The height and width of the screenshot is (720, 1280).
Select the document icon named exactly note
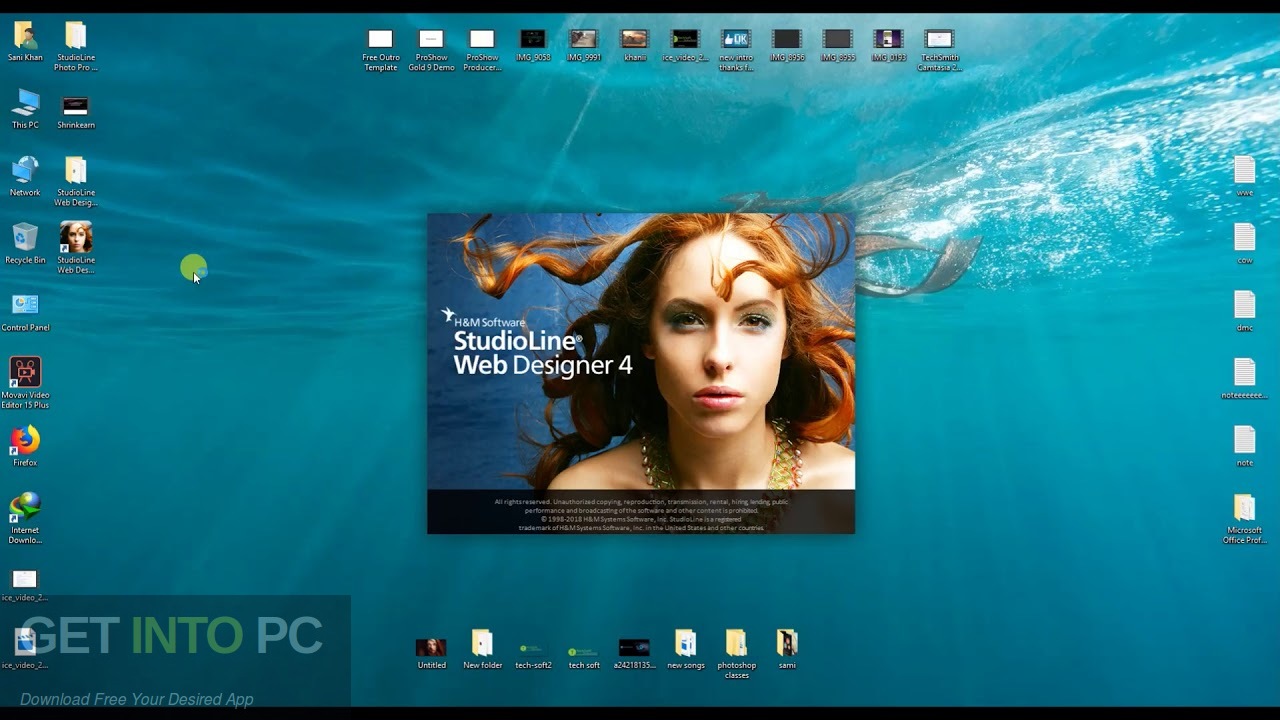point(1244,440)
